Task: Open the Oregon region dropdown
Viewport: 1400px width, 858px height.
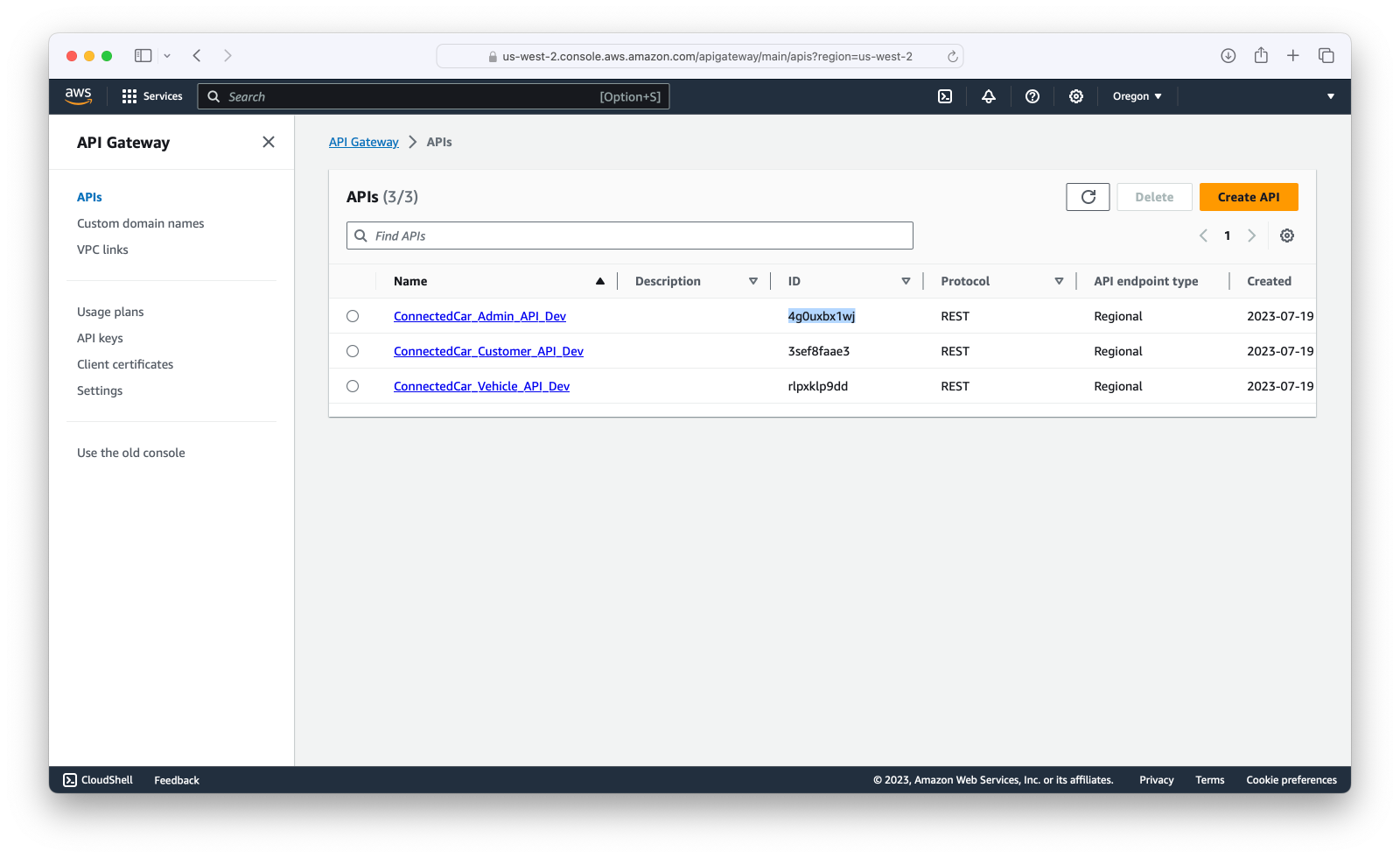Action: (1137, 96)
